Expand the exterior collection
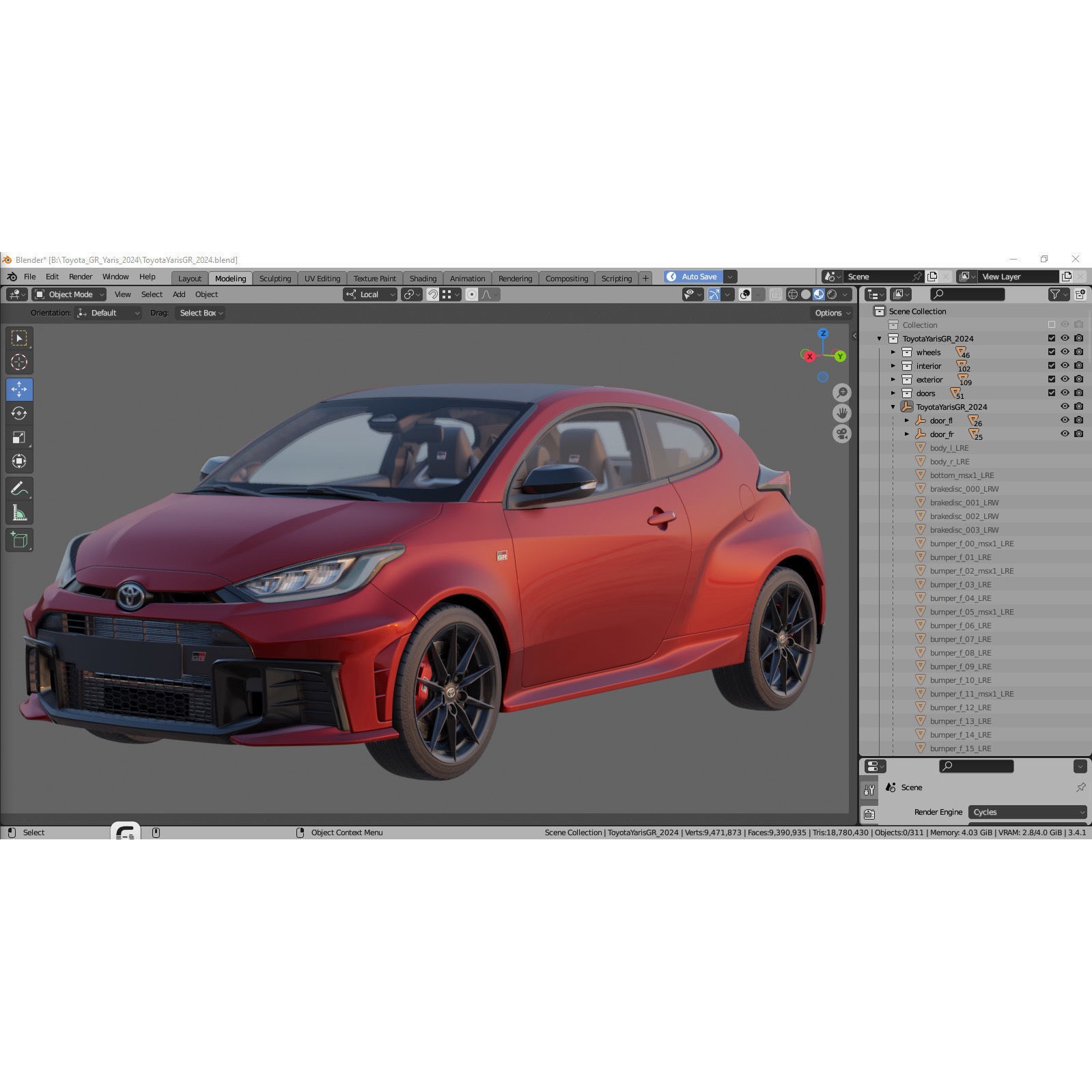Viewport: 1092px width, 1092px height. tap(893, 380)
